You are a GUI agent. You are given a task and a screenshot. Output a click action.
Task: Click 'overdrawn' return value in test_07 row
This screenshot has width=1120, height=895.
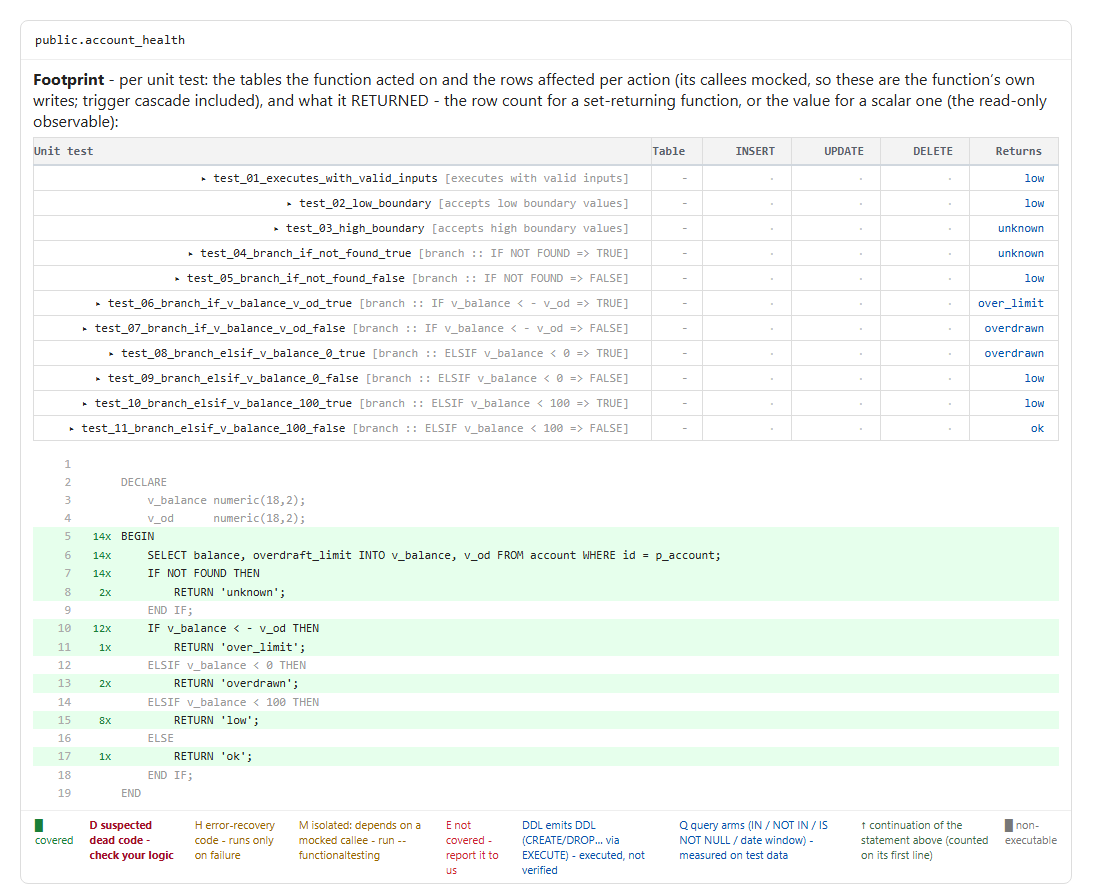tap(1014, 329)
